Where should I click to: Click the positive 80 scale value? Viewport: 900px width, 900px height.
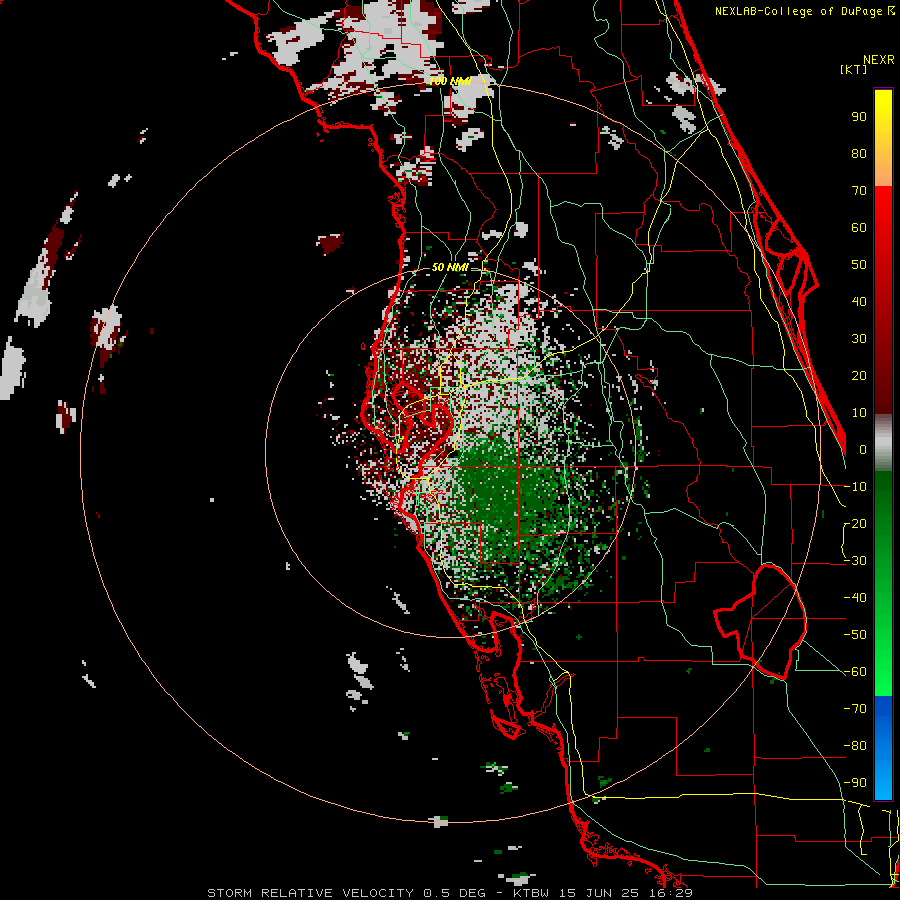click(x=859, y=154)
